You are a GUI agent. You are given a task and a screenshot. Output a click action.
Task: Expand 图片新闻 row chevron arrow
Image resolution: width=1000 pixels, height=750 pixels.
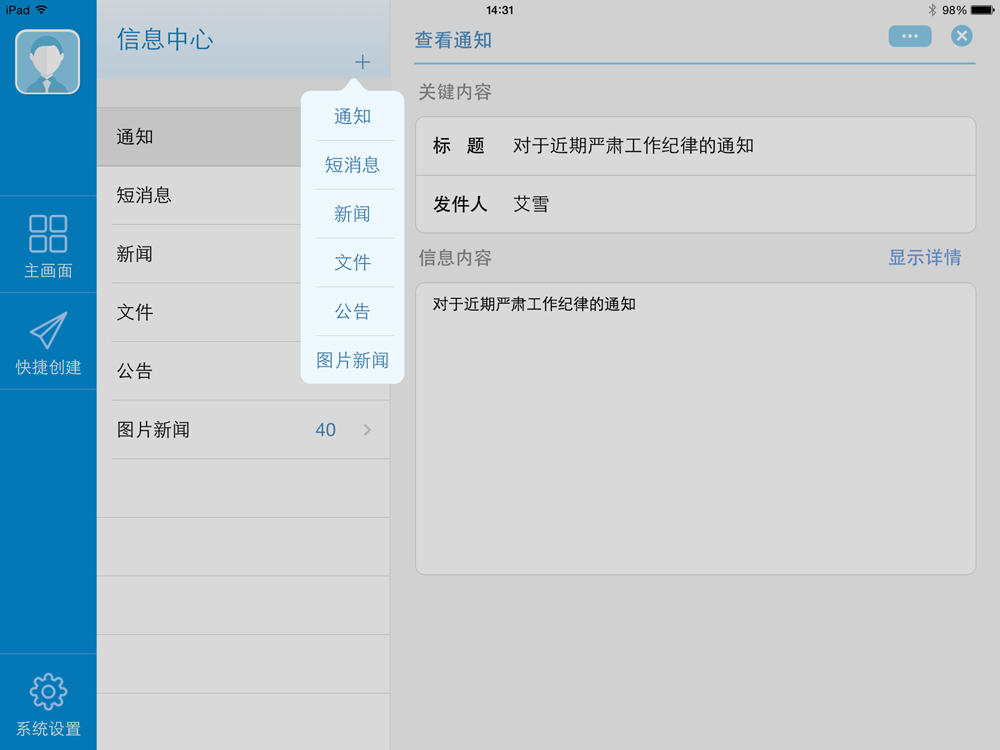(x=367, y=430)
